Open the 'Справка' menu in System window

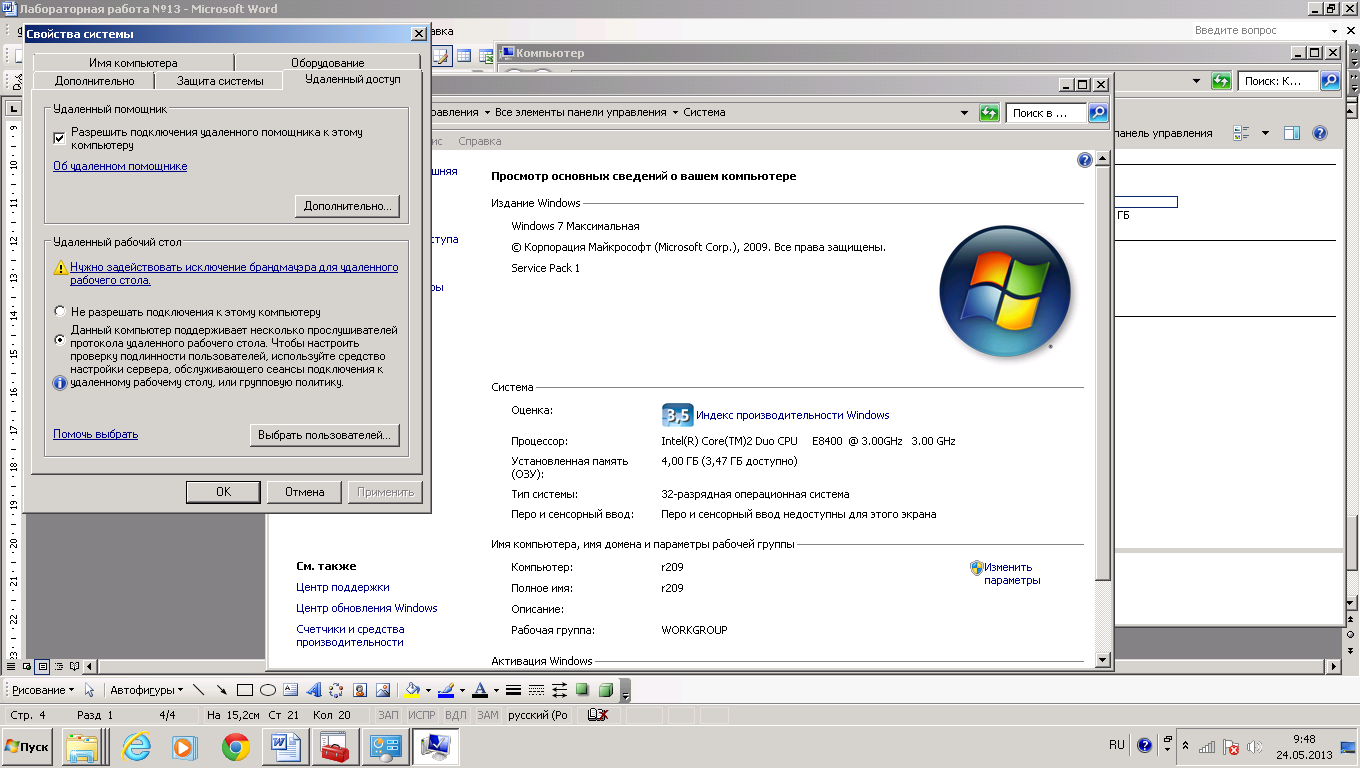click(x=479, y=142)
